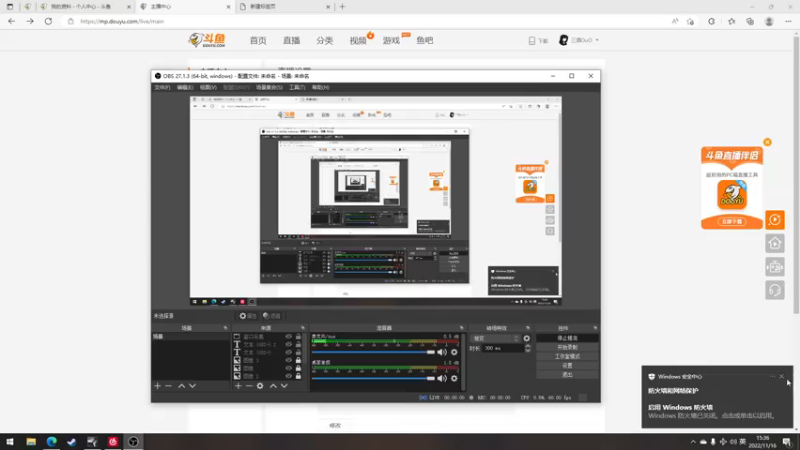
Task: Click the 时长 300 ms duration field
Action: [x=502, y=348]
